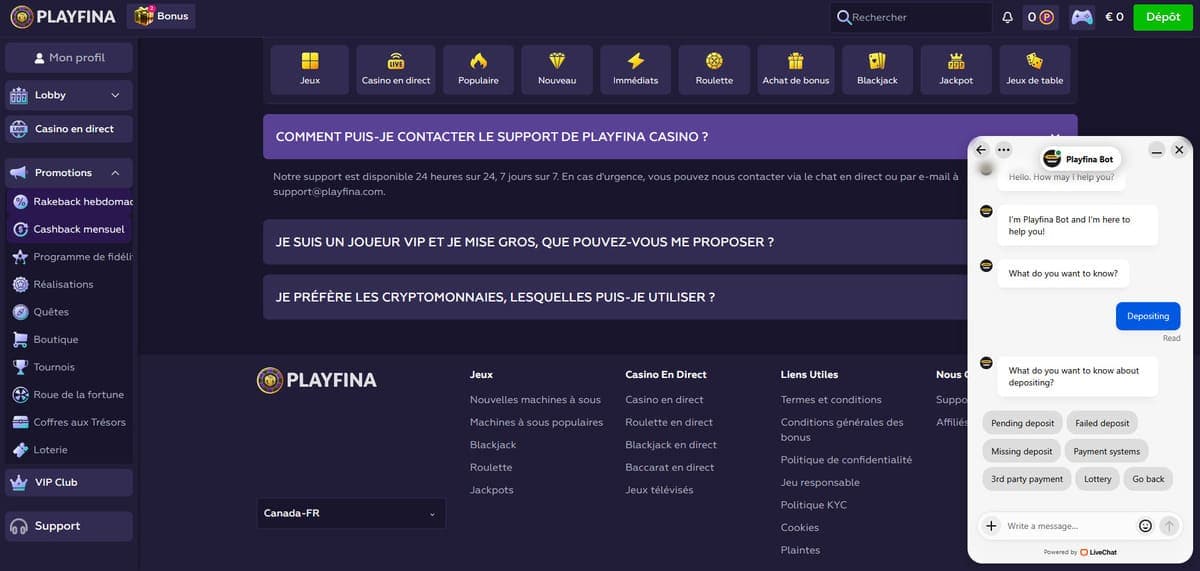Open Baccarat en direct footer link

pos(669,467)
